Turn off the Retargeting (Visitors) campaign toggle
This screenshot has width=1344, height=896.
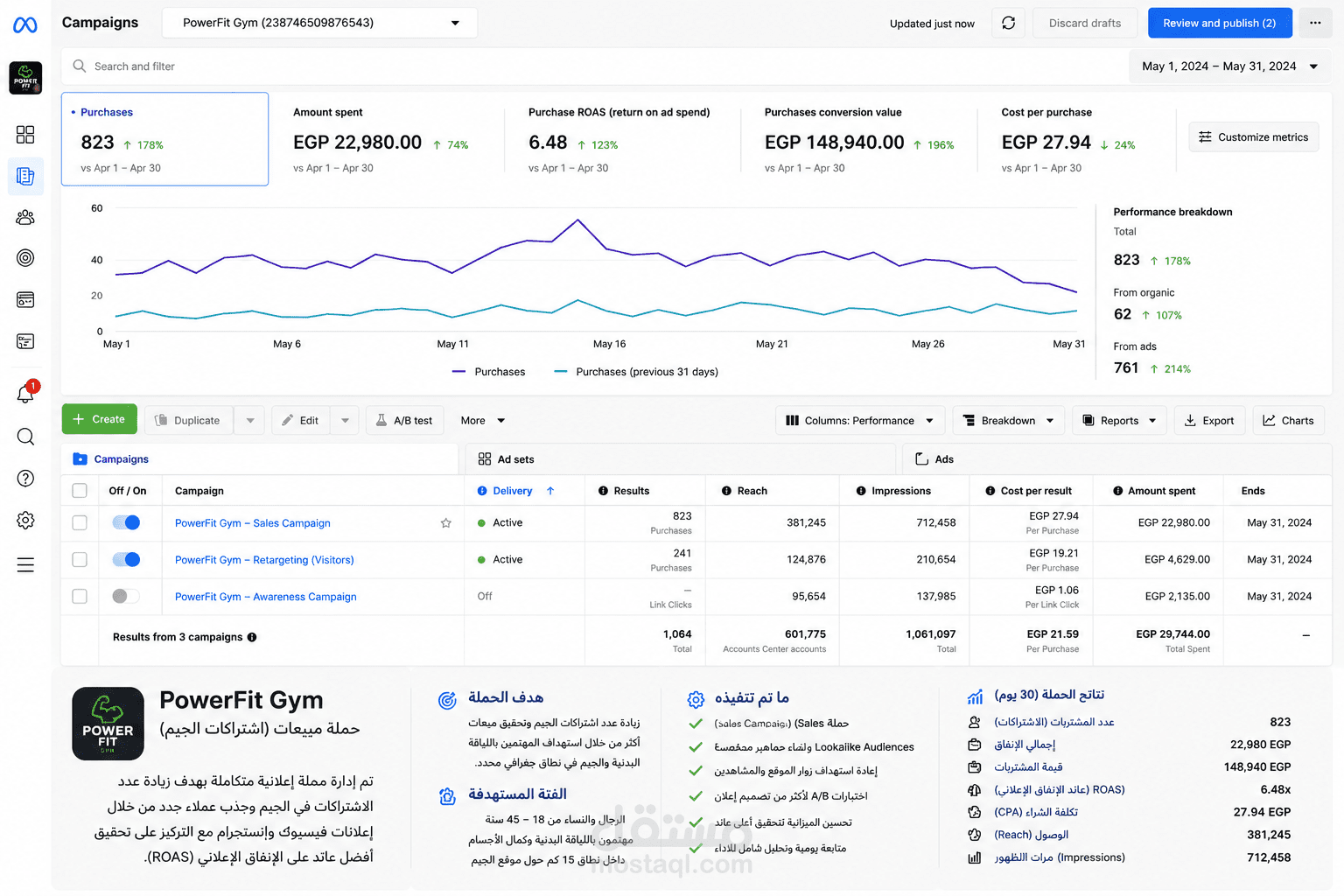pyautogui.click(x=126, y=559)
